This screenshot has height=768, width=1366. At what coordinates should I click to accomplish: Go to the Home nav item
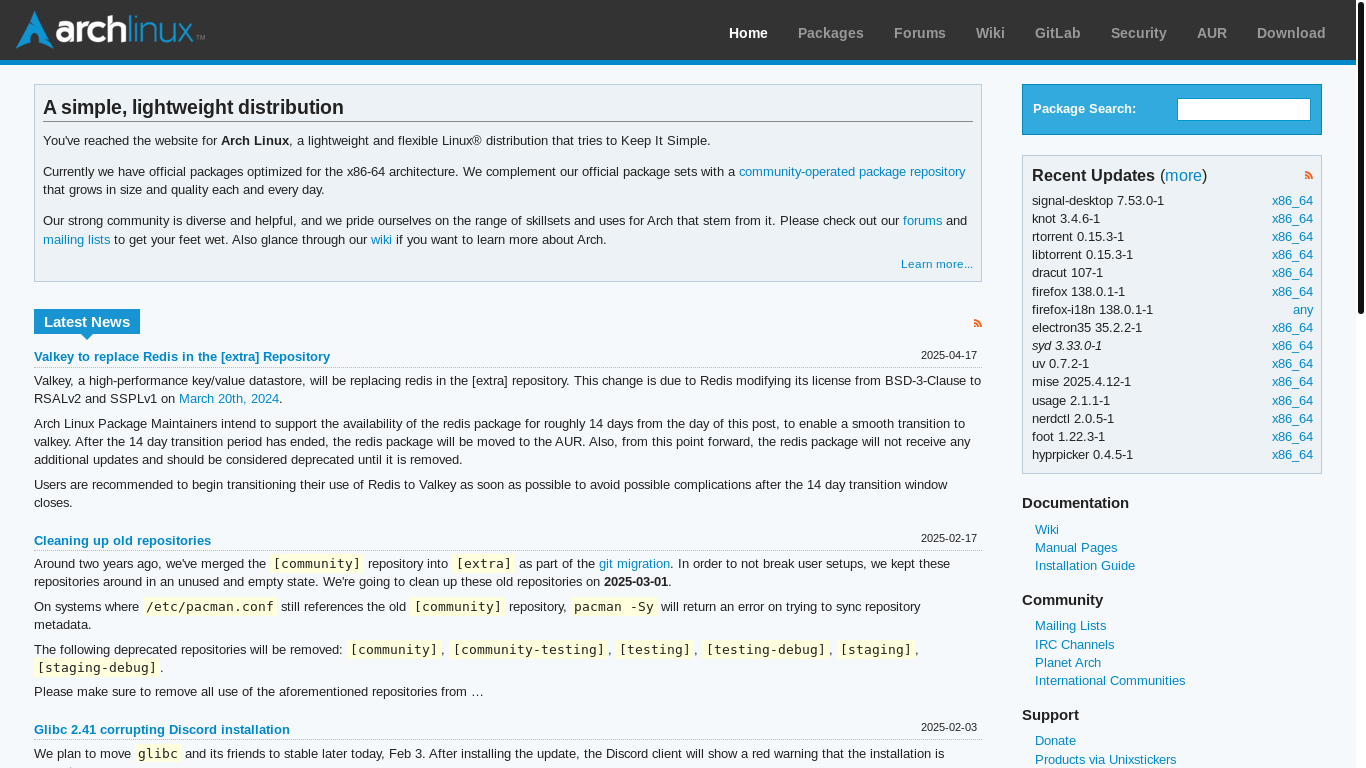pos(748,33)
